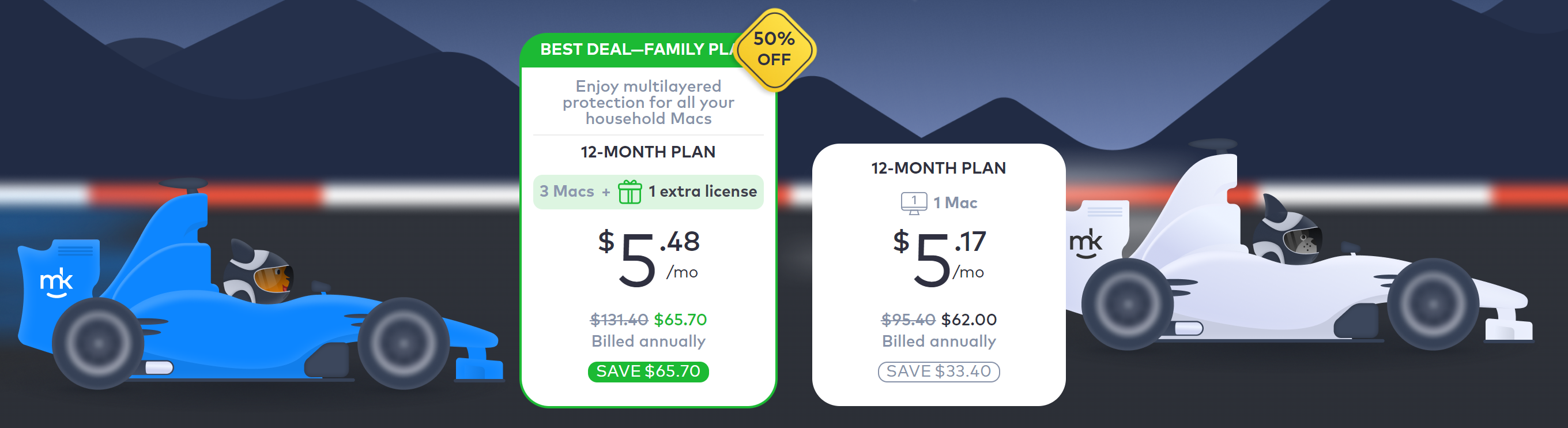The width and height of the screenshot is (1568, 428).
Task: Click the 3 Macs extra license pill
Action: pyautogui.click(x=647, y=192)
